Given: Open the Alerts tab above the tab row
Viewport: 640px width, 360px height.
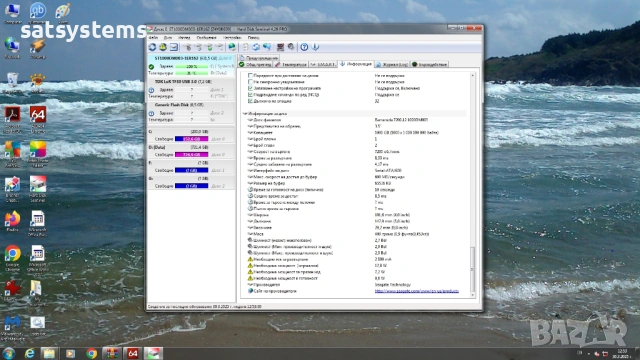Looking at the screenshot, I should coord(259,58).
